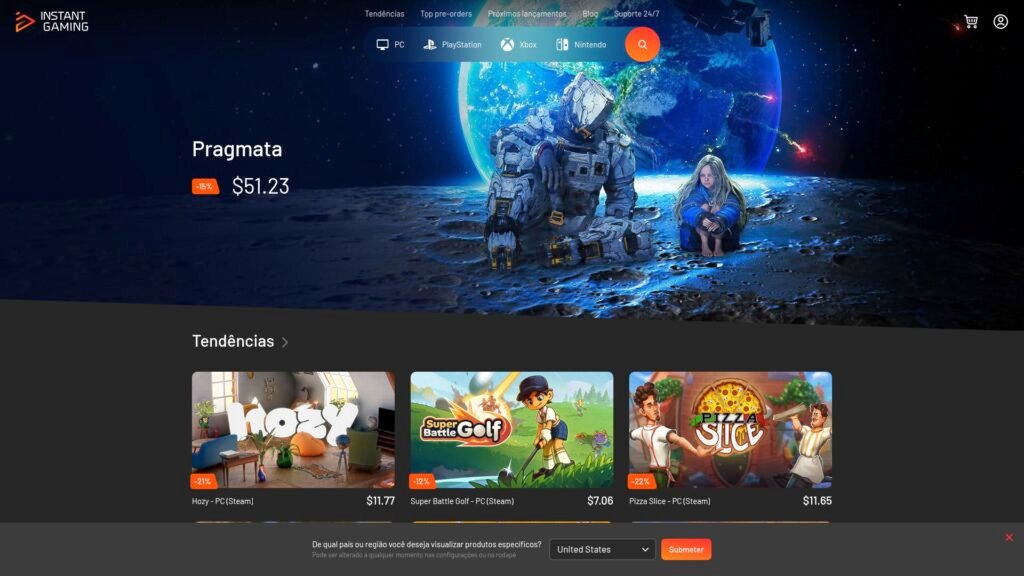Select the Nintendo Switch icon
The image size is (1024, 576).
tap(562, 44)
